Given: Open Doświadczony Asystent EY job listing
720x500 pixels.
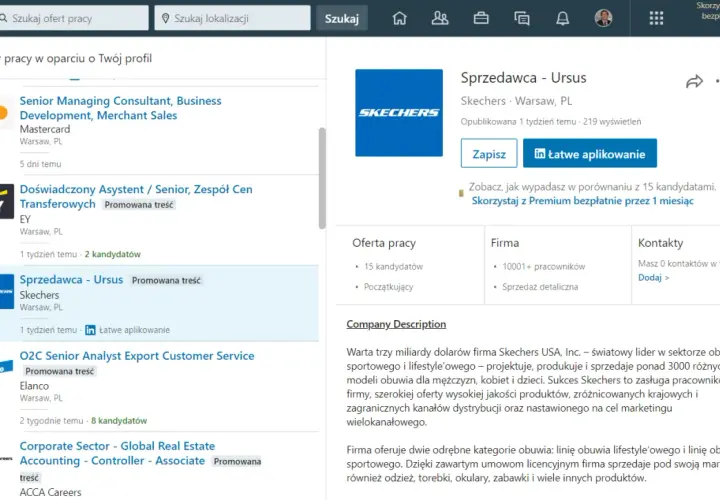Looking at the screenshot, I should (136, 197).
